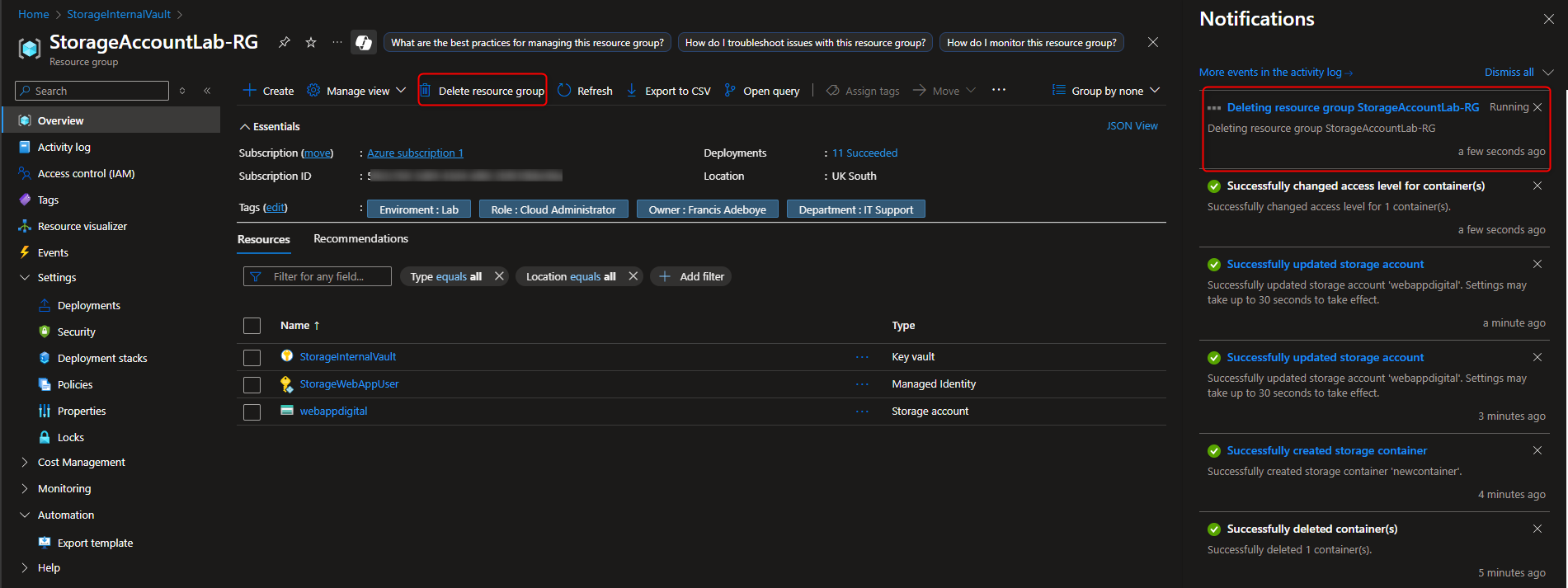Open Properties under Settings
This screenshot has width=1568, height=588.
pos(82,411)
